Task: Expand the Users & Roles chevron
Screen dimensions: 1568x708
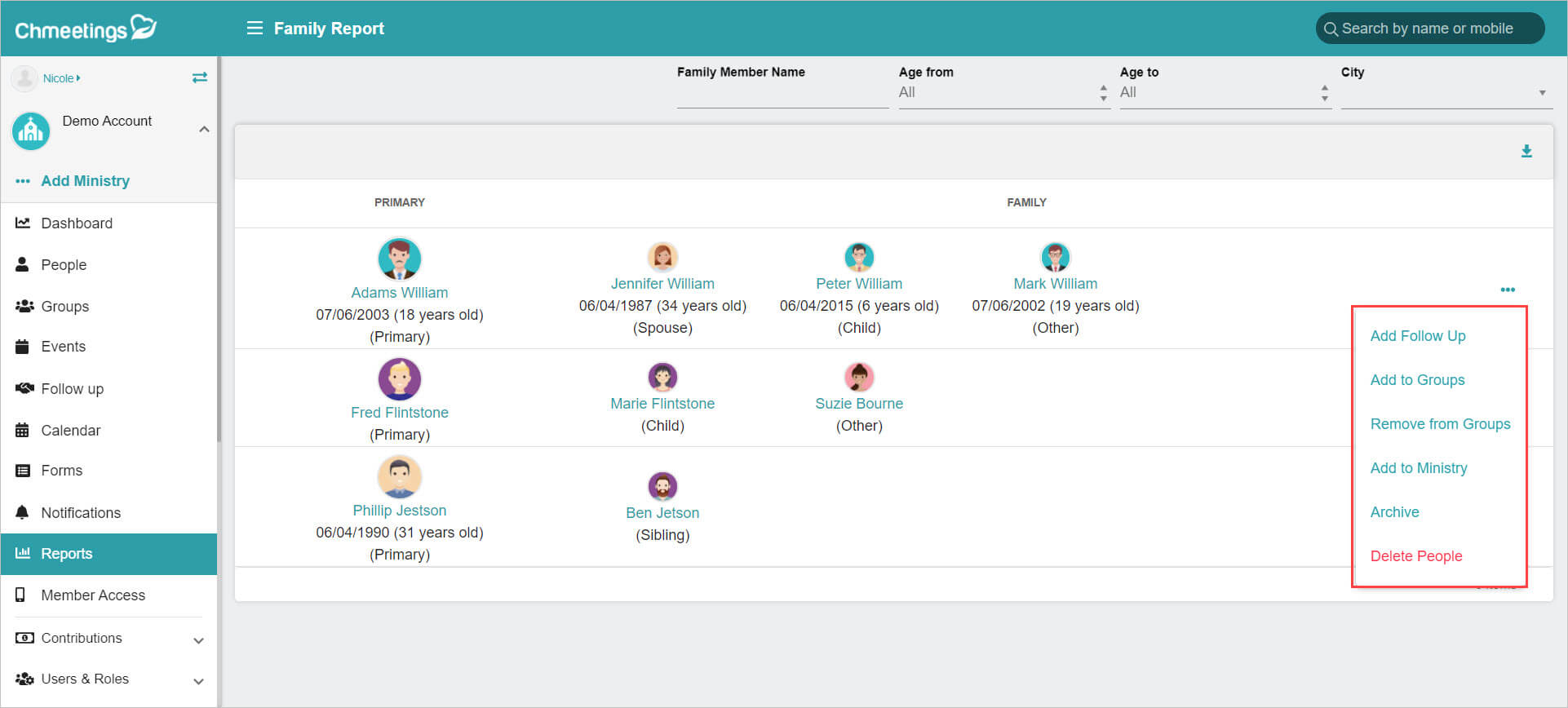Action: pyautogui.click(x=198, y=681)
